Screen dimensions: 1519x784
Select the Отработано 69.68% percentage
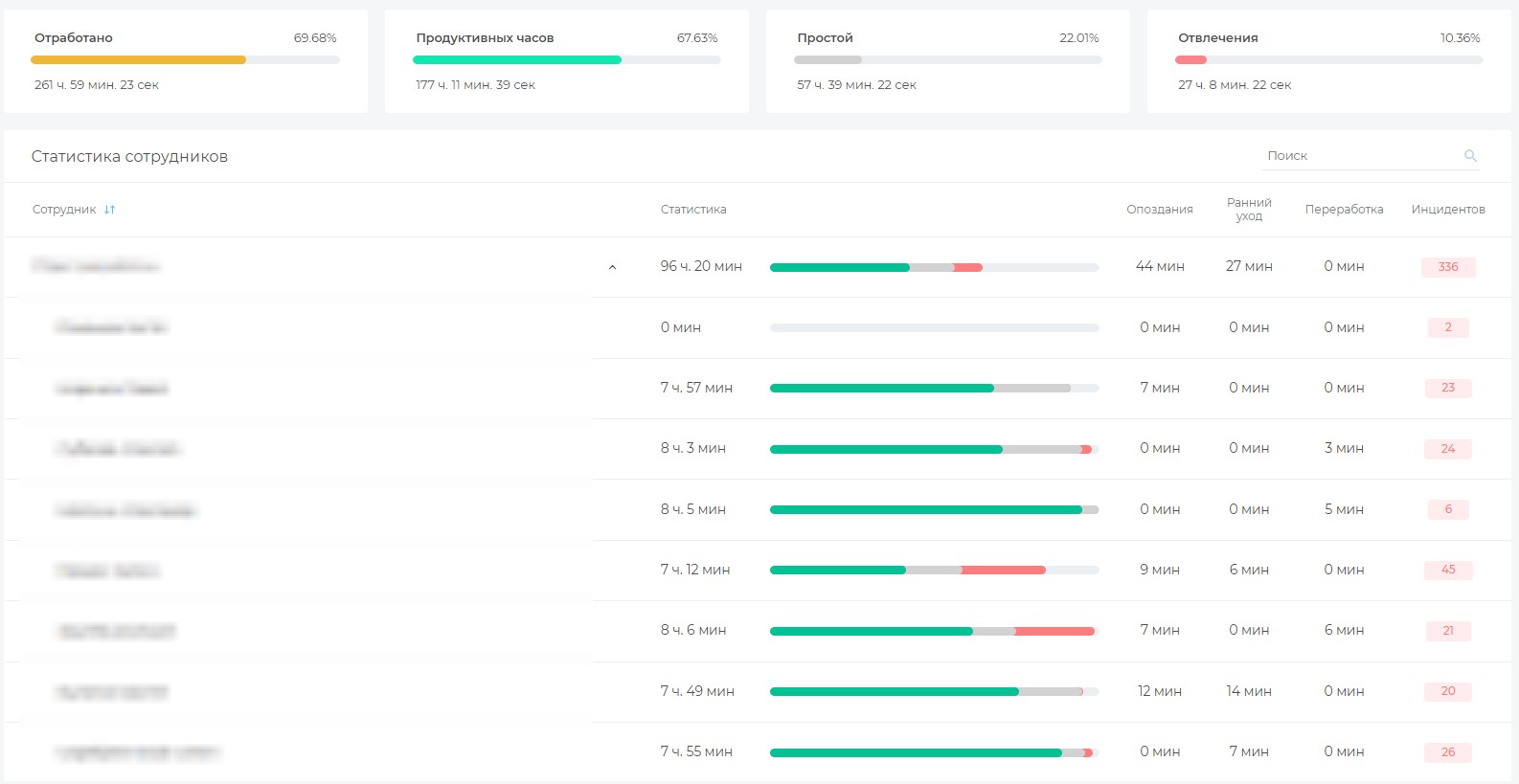[315, 38]
